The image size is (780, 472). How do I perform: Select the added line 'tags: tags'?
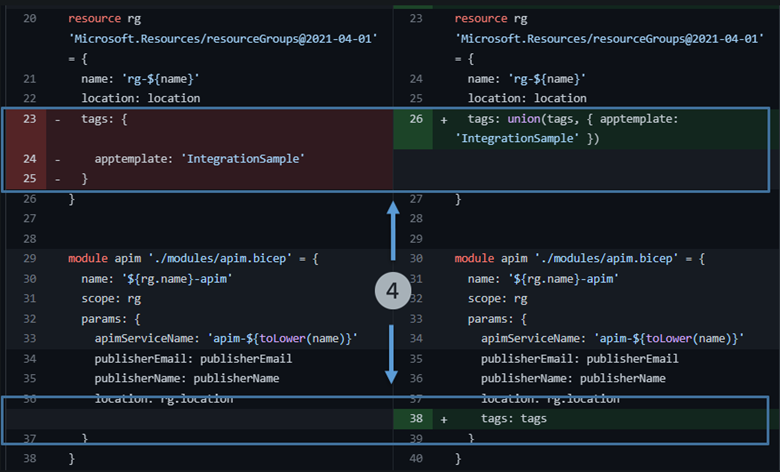pos(513,419)
